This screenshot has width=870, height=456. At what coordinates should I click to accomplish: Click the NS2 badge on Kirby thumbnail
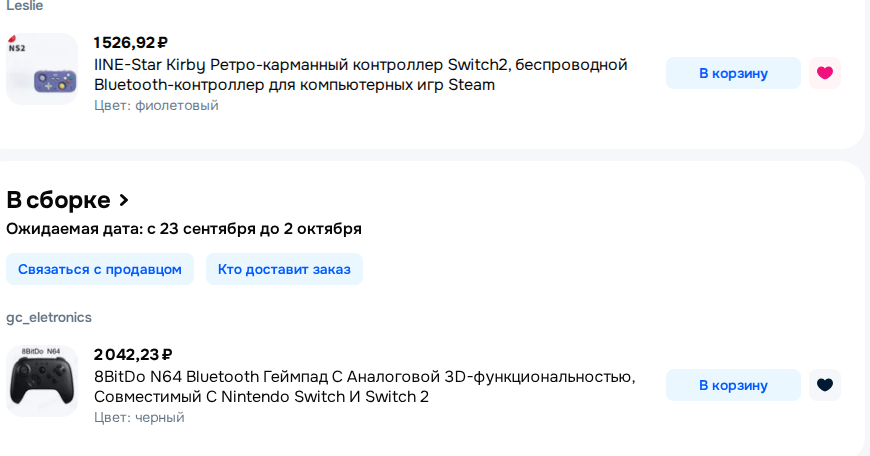(18, 46)
